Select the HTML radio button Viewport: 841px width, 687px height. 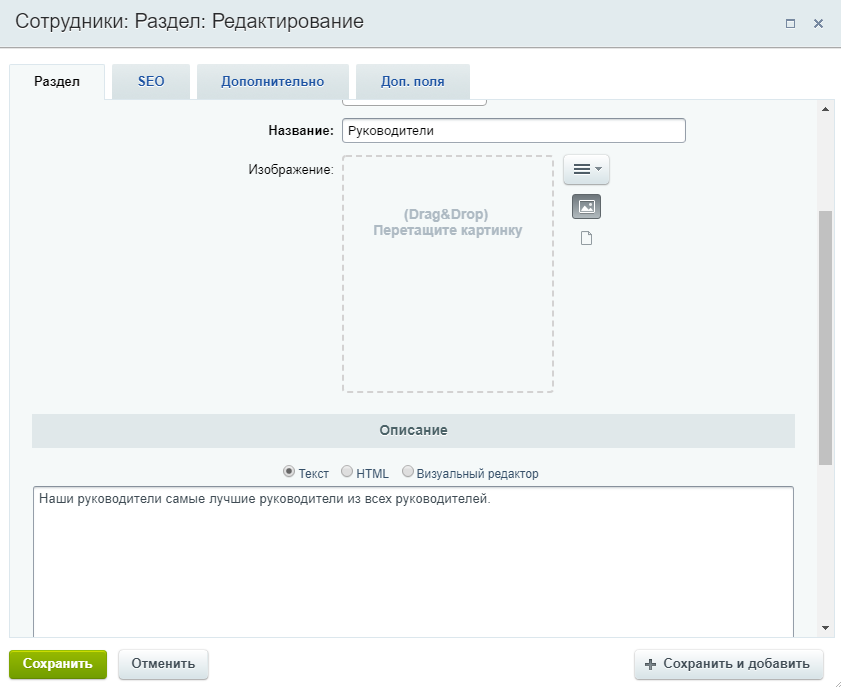coord(347,471)
